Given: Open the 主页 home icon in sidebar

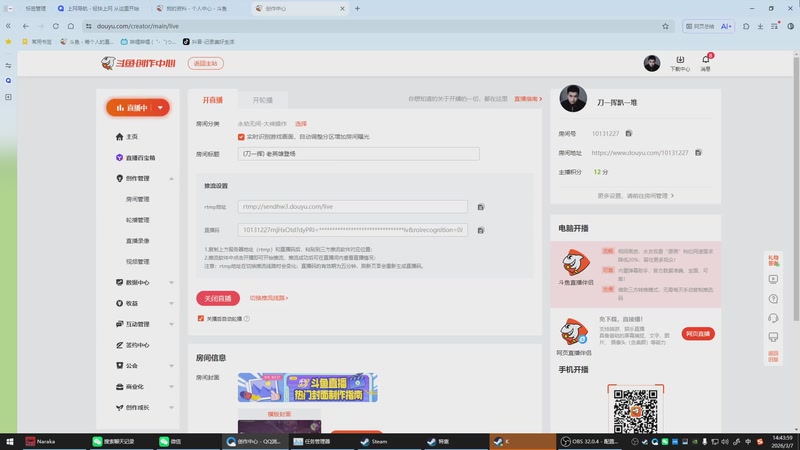Looking at the screenshot, I should pos(119,137).
